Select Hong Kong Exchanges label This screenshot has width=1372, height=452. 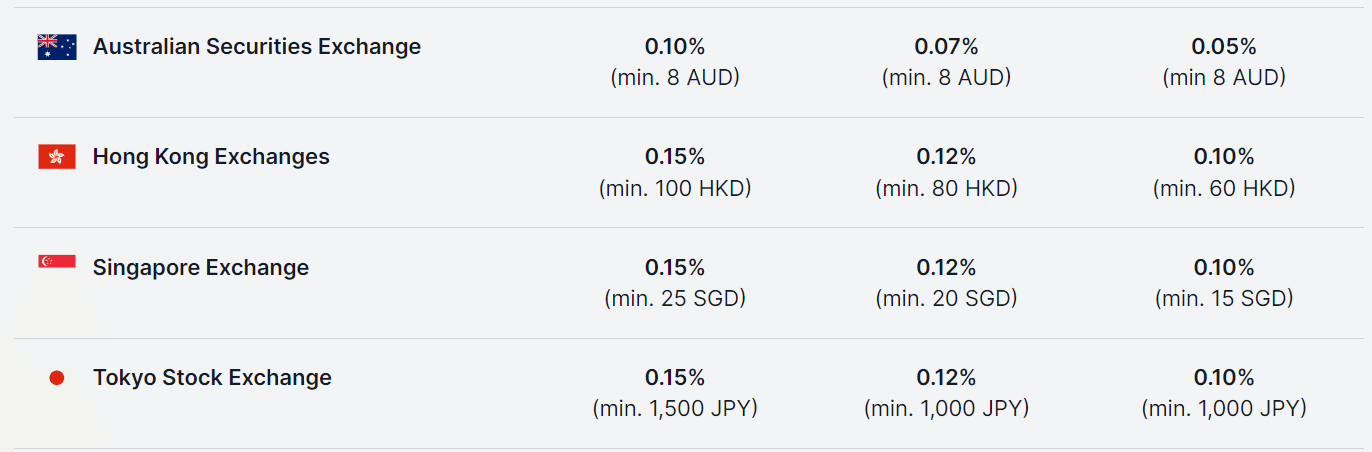pyautogui.click(x=211, y=156)
